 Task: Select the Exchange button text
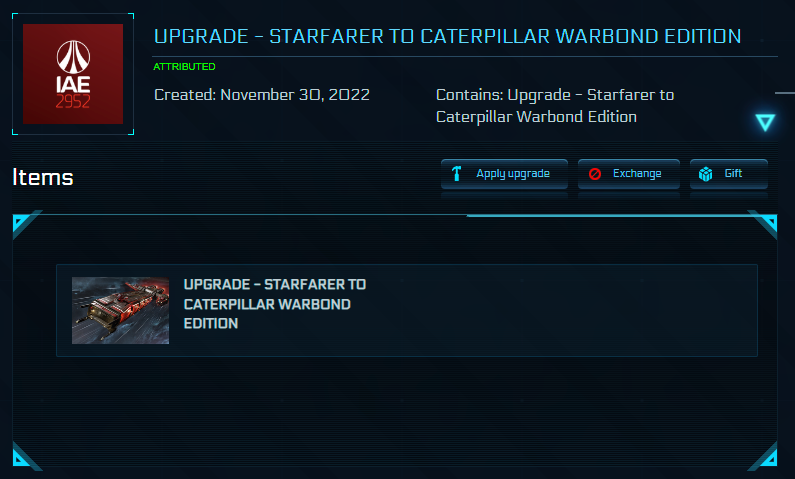[637, 173]
